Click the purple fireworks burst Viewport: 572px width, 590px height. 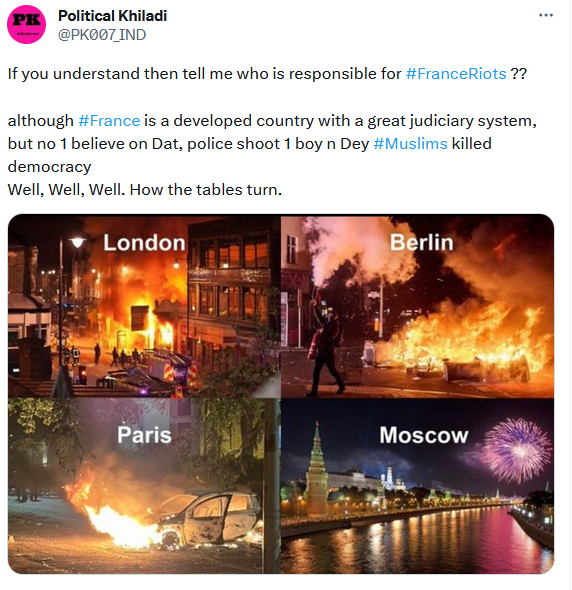(517, 451)
